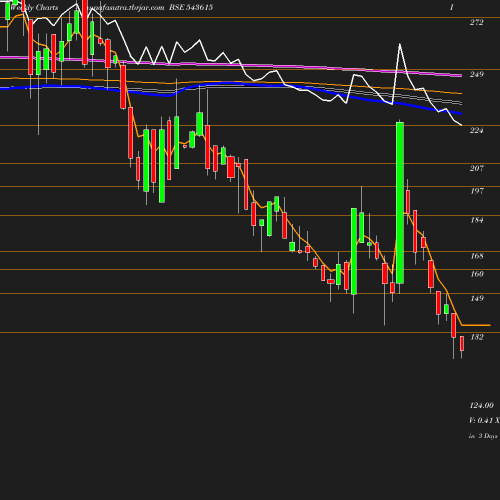Click the "in 3 Days" text

[483, 436]
